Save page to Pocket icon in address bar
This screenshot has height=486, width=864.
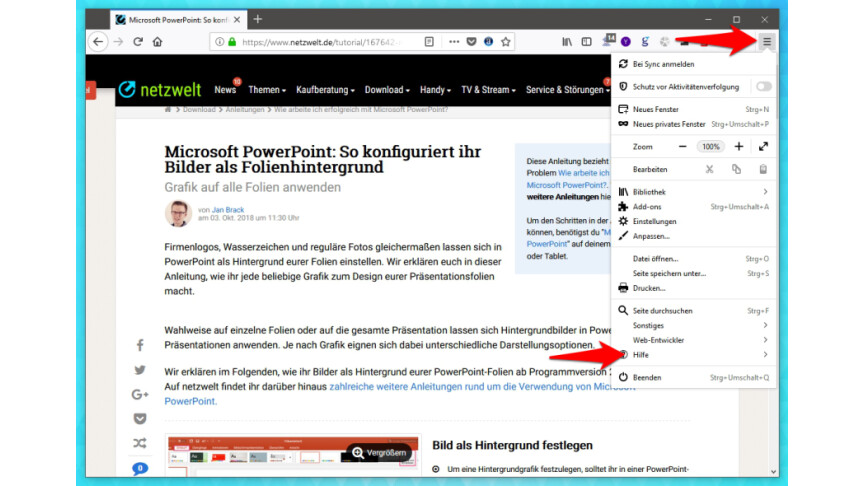(x=471, y=42)
